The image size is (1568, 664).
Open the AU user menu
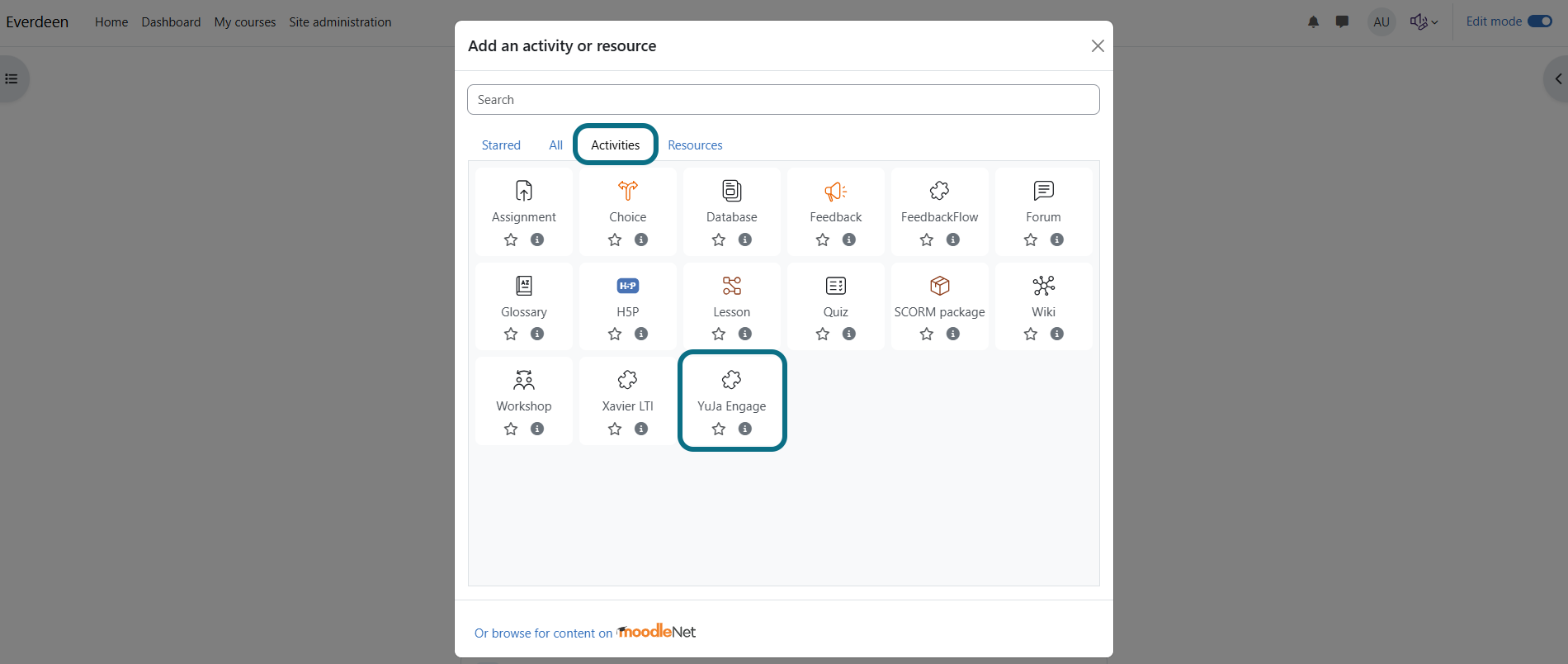tap(1381, 22)
